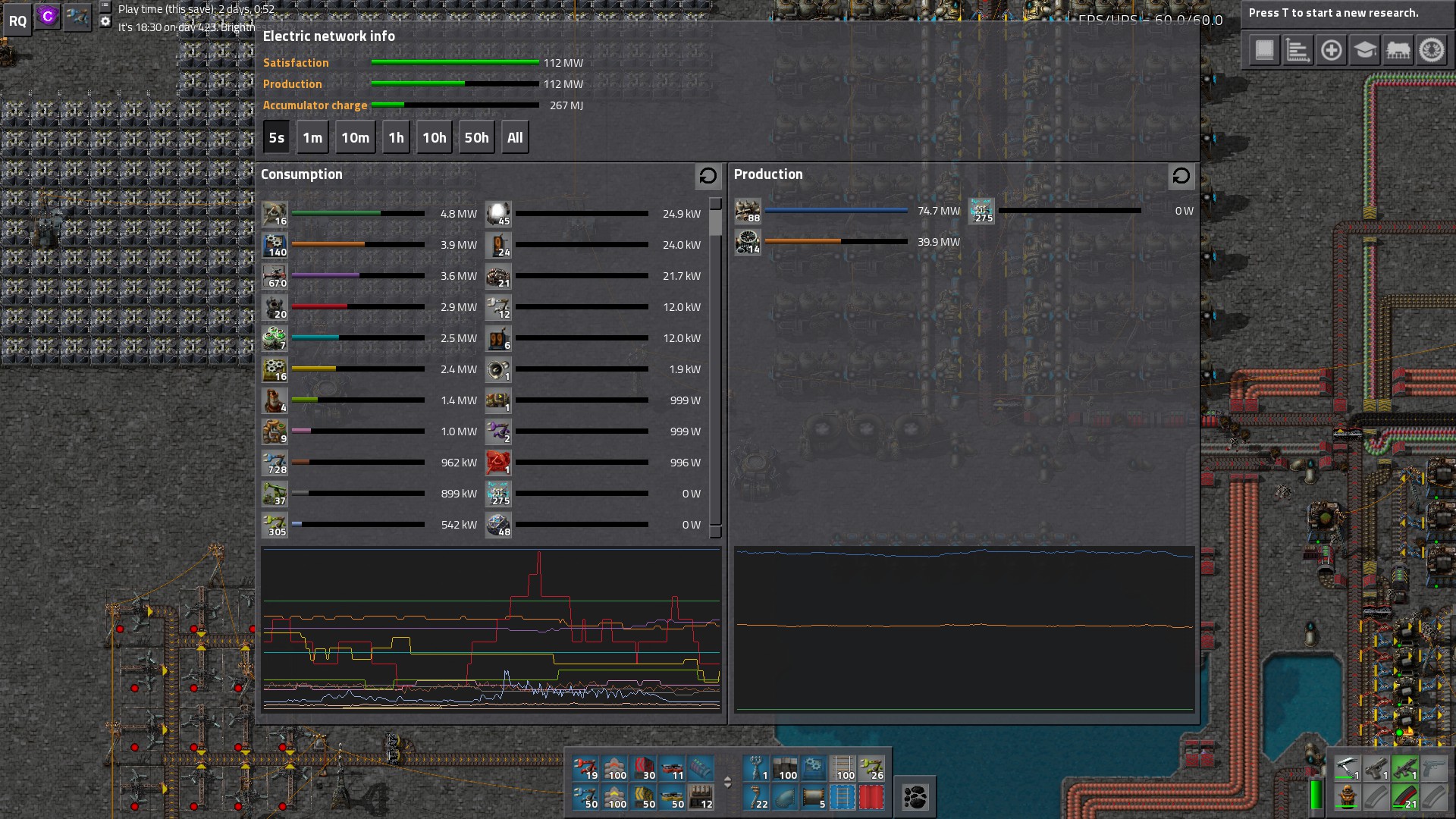Toggle assembling machine consumption, count 140
Screen dimensions: 1456x819
pos(275,245)
